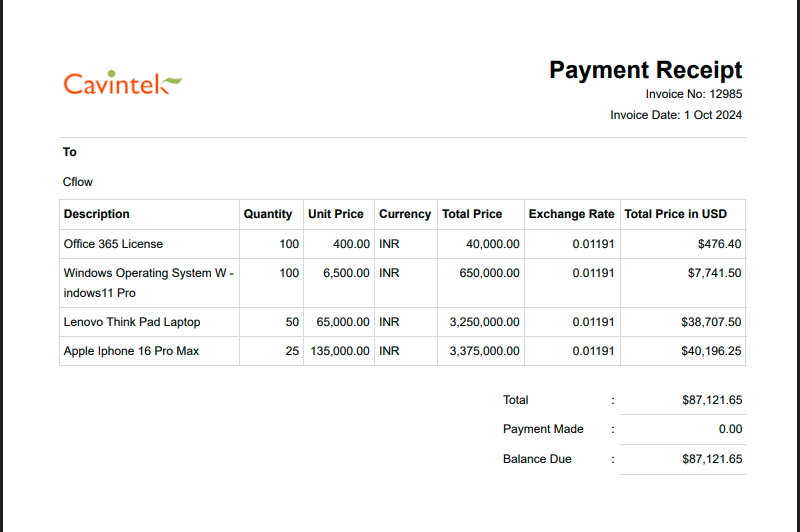Click the Total label in the summary
The height and width of the screenshot is (532, 800).
pos(515,400)
